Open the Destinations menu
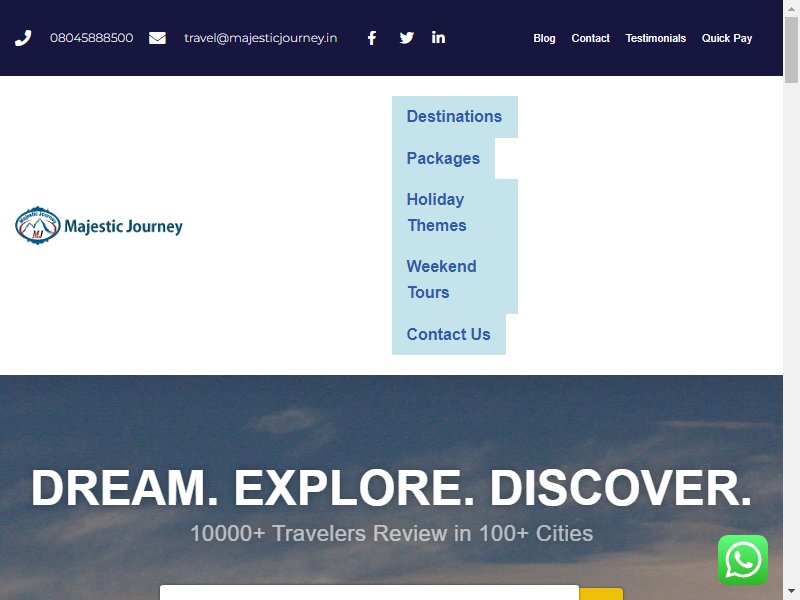Viewport: 800px width, 600px height. click(455, 117)
